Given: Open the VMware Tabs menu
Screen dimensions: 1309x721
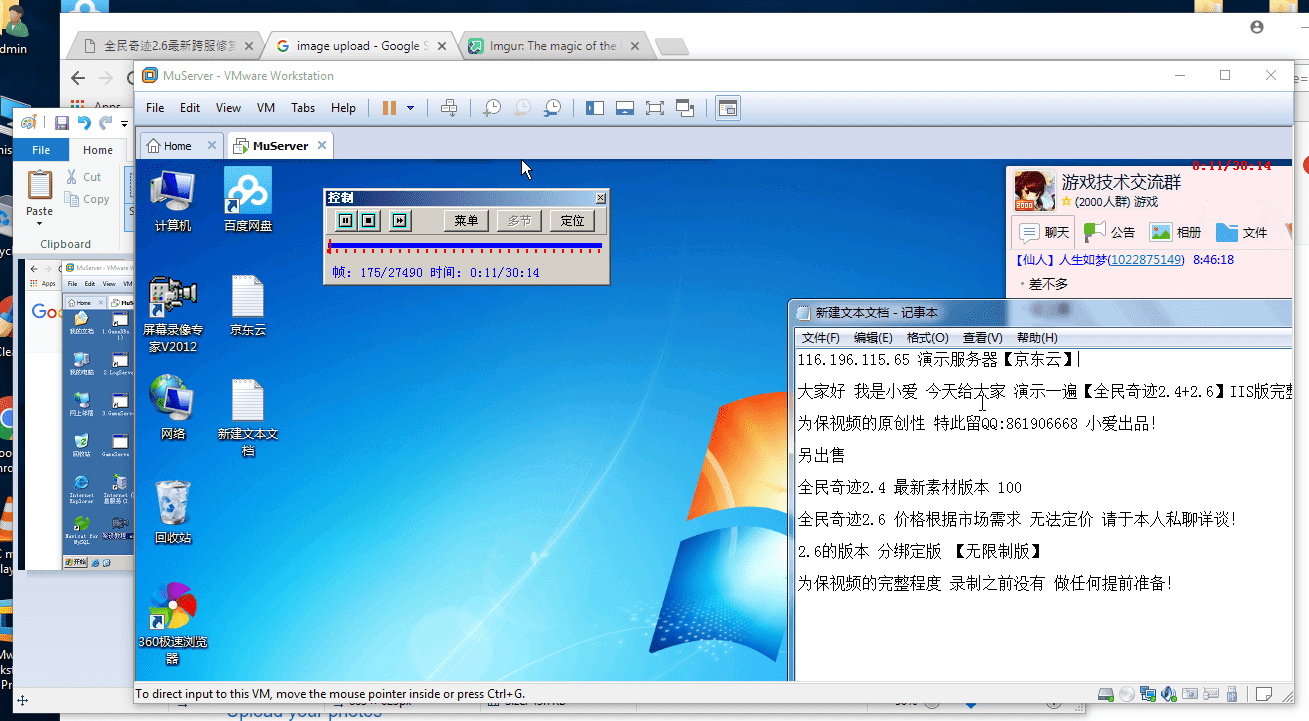Looking at the screenshot, I should point(303,108).
